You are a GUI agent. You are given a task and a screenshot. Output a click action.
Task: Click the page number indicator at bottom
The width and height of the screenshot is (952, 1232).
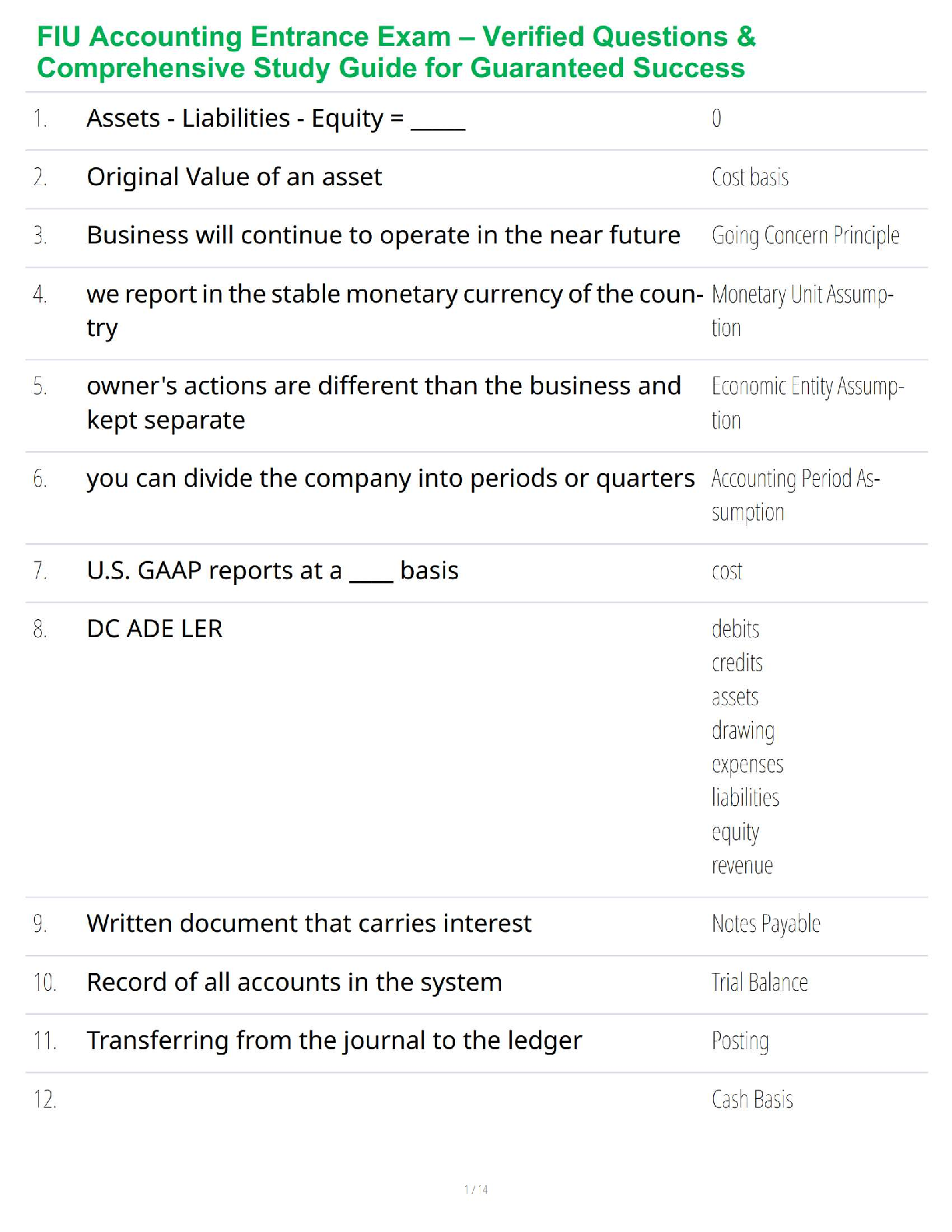pyautogui.click(x=476, y=1189)
